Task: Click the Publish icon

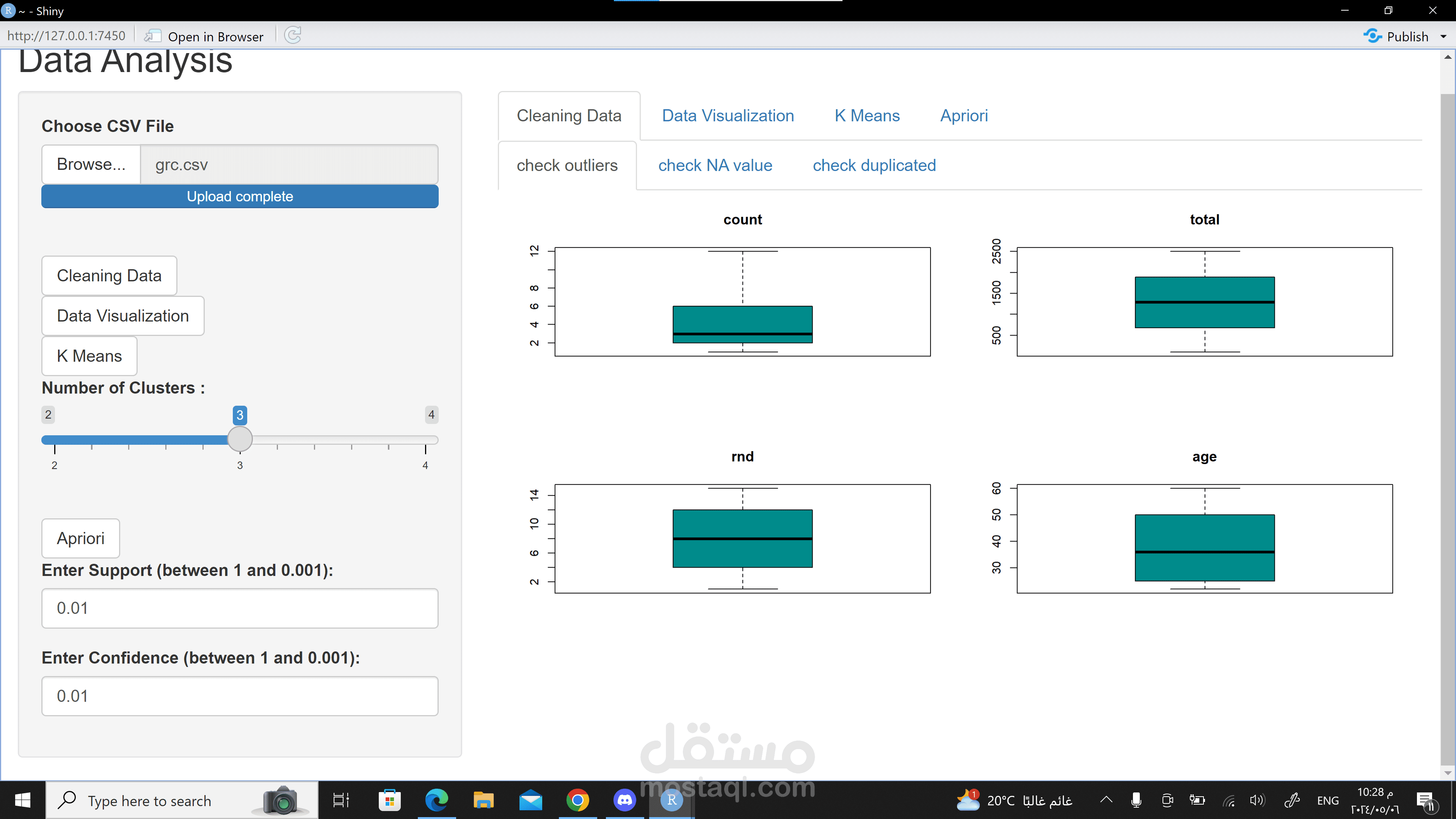Action: [1372, 36]
